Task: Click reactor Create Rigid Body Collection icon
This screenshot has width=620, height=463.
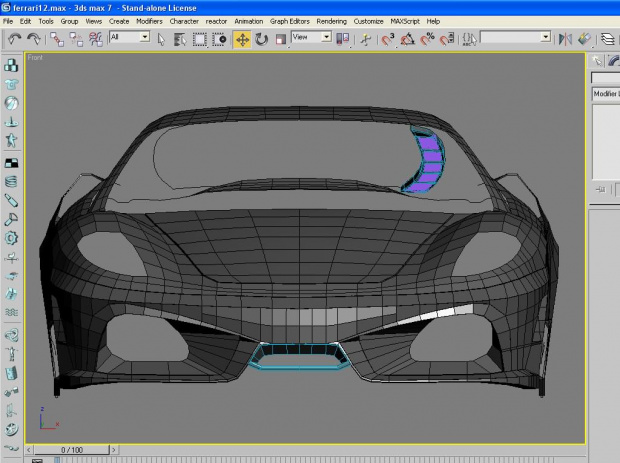Action: pyautogui.click(x=11, y=65)
